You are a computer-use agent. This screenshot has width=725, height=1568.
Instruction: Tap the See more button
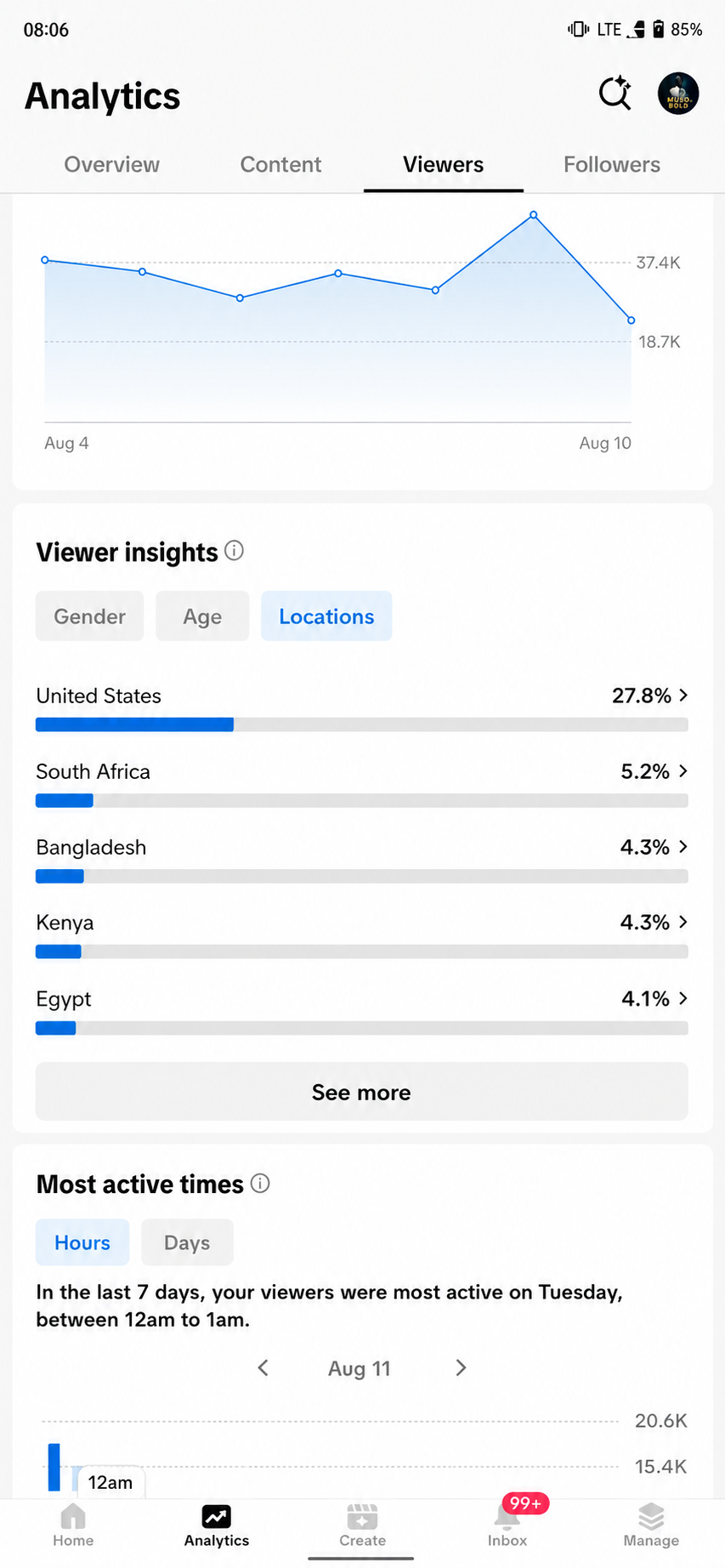(x=361, y=1092)
